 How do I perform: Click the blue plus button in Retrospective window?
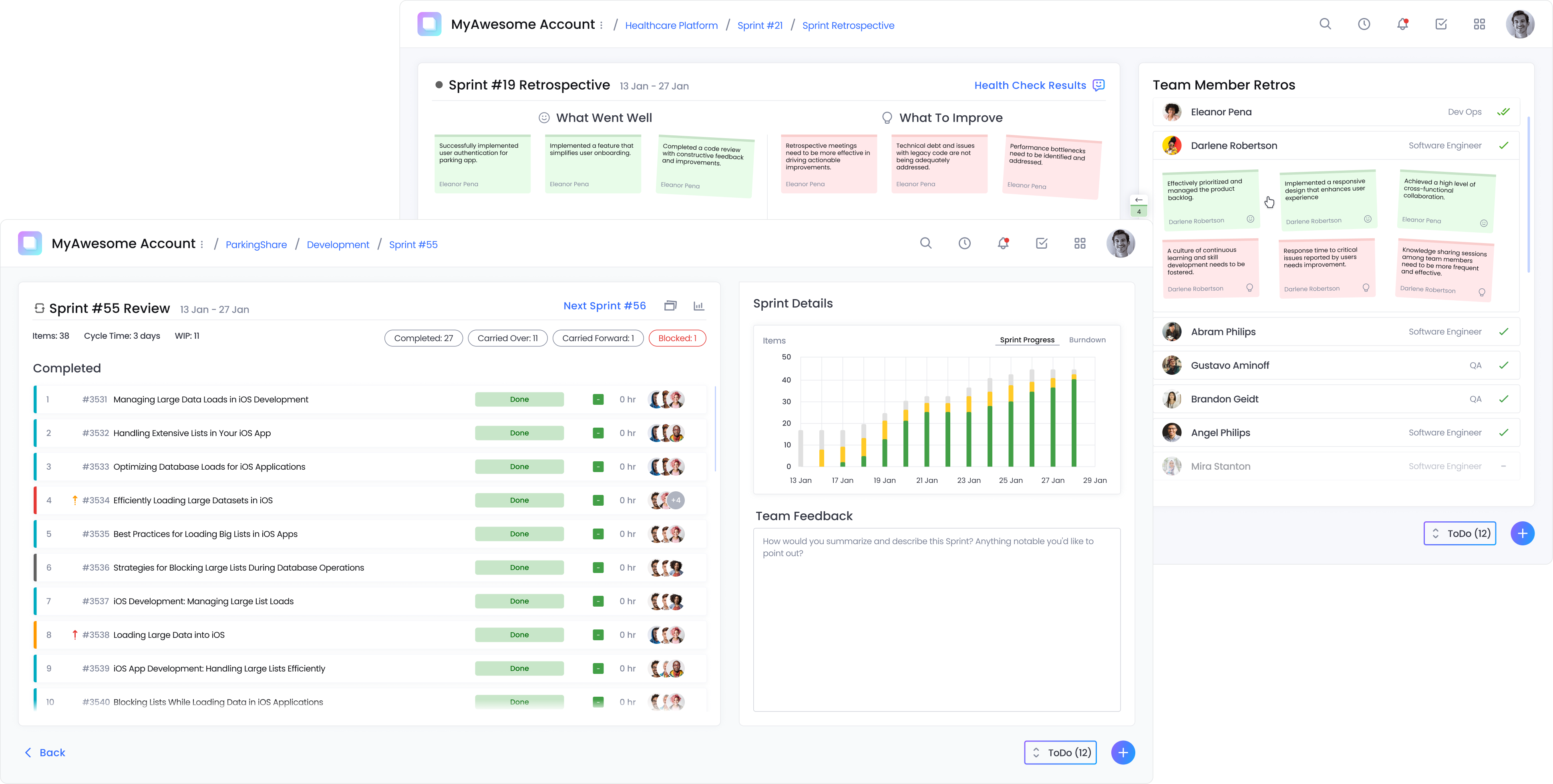[x=1522, y=533]
